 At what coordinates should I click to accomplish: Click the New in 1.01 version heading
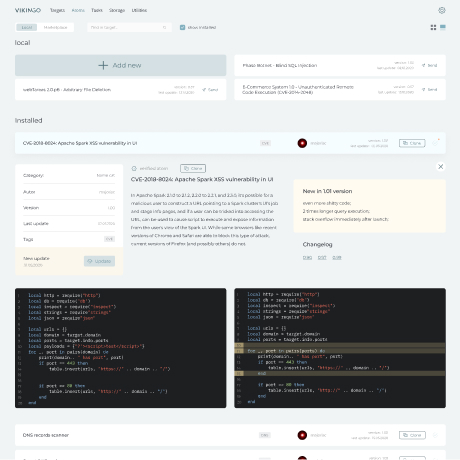tap(327, 191)
